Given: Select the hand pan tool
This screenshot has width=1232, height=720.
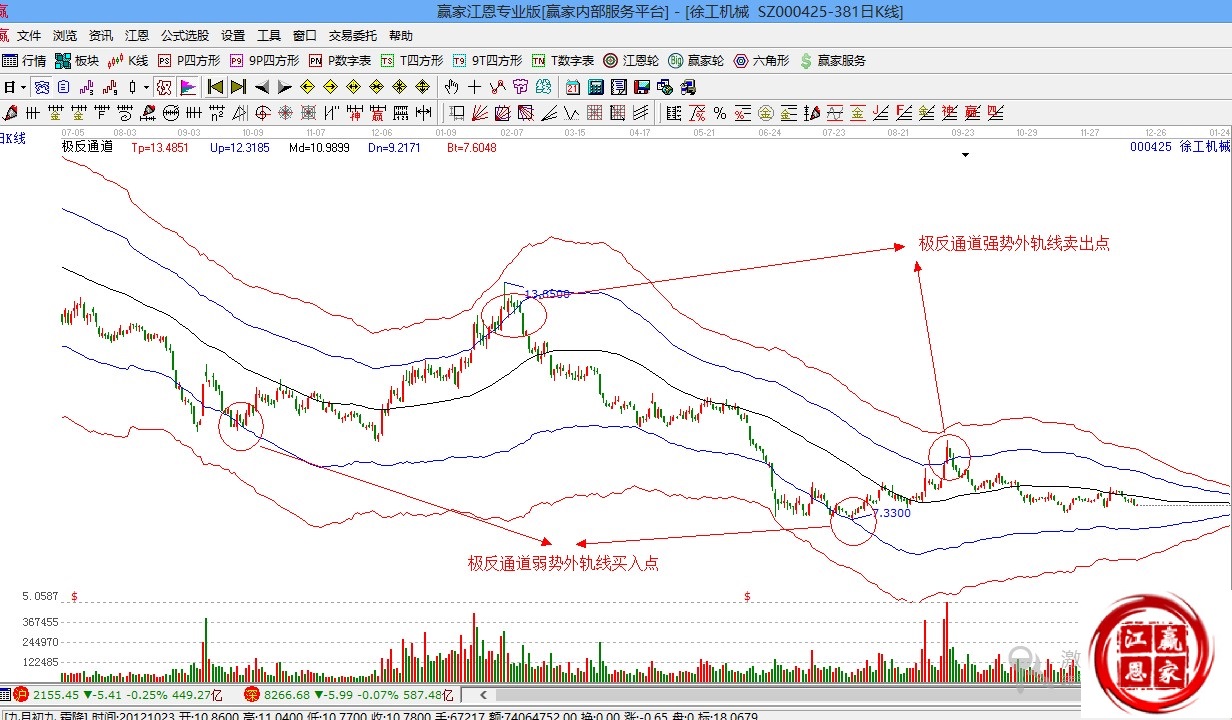Looking at the screenshot, I should tap(452, 87).
